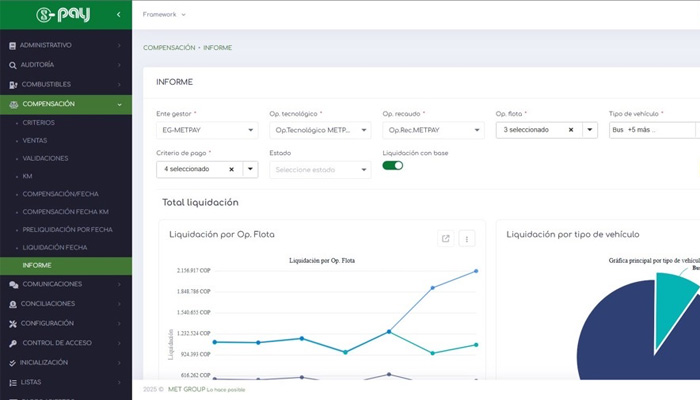The width and height of the screenshot is (700, 400).
Task: Click the Combustibles fuel pump icon
Action: (x=13, y=85)
